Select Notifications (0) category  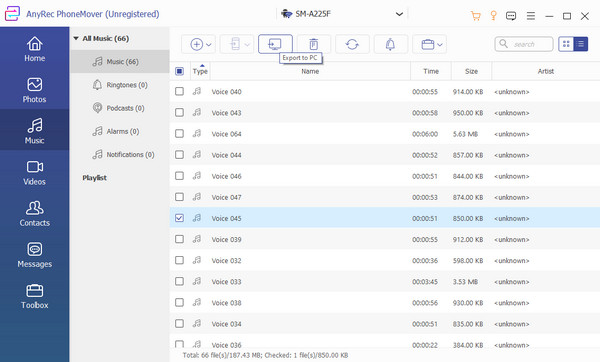(x=120, y=155)
